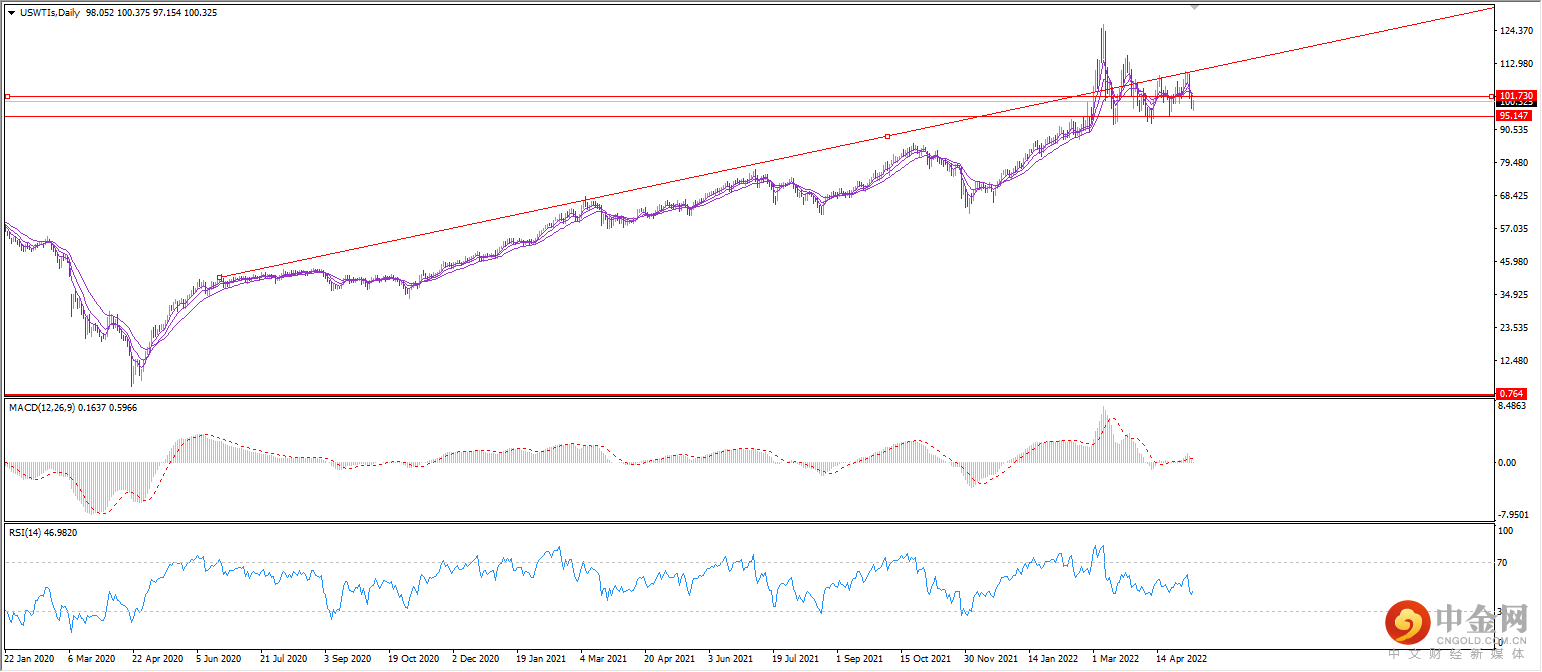This screenshot has width=1542, height=672.
Task: Click the 19 Jul 2021 date label
Action: [x=798, y=660]
